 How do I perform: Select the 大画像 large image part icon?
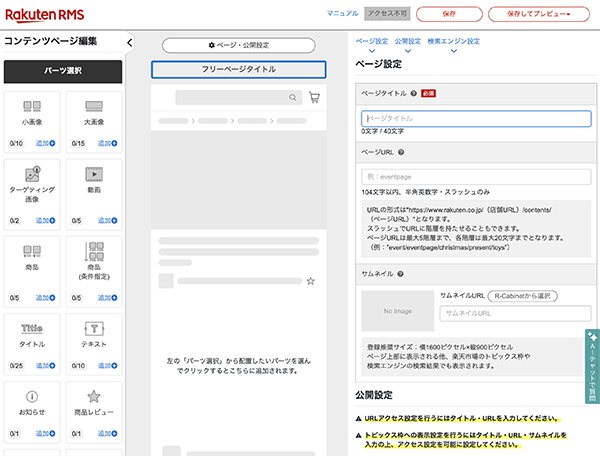94,106
